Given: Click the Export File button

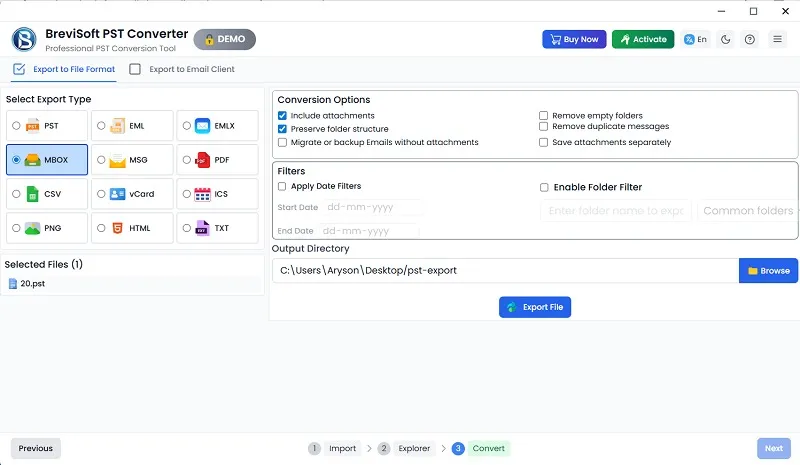Looking at the screenshot, I should (535, 307).
